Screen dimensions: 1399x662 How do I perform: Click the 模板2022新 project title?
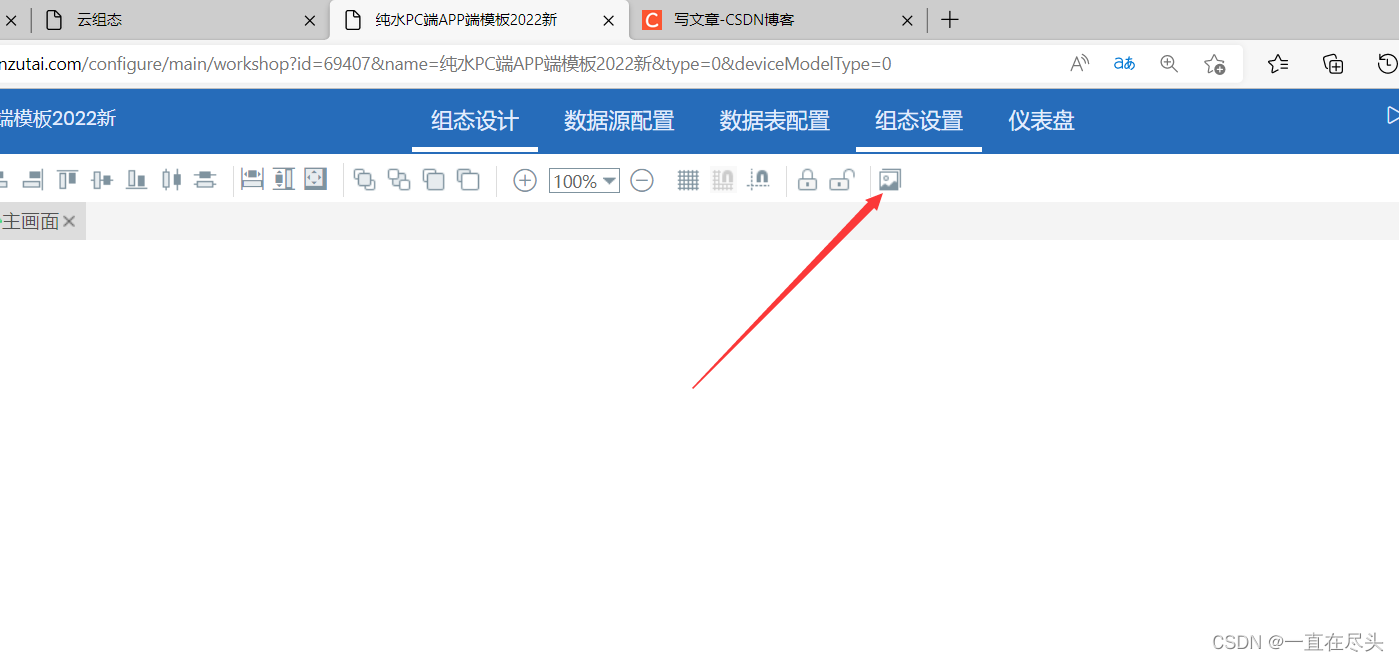pyautogui.click(x=58, y=118)
